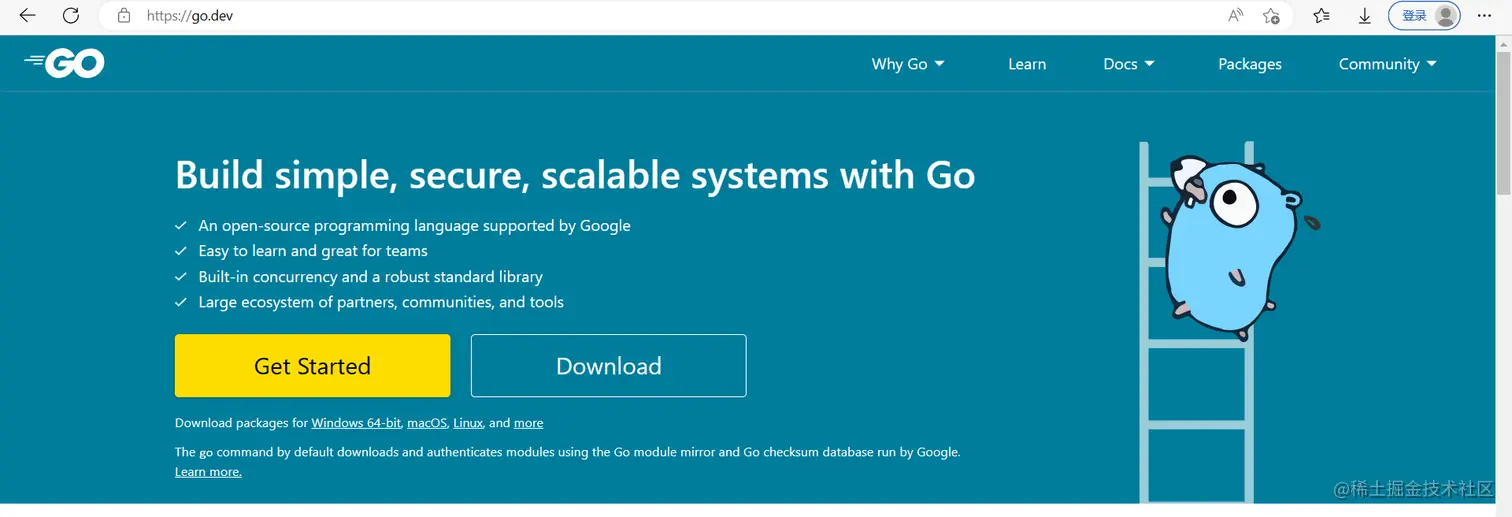Expand the Why Go dropdown menu

[908, 64]
